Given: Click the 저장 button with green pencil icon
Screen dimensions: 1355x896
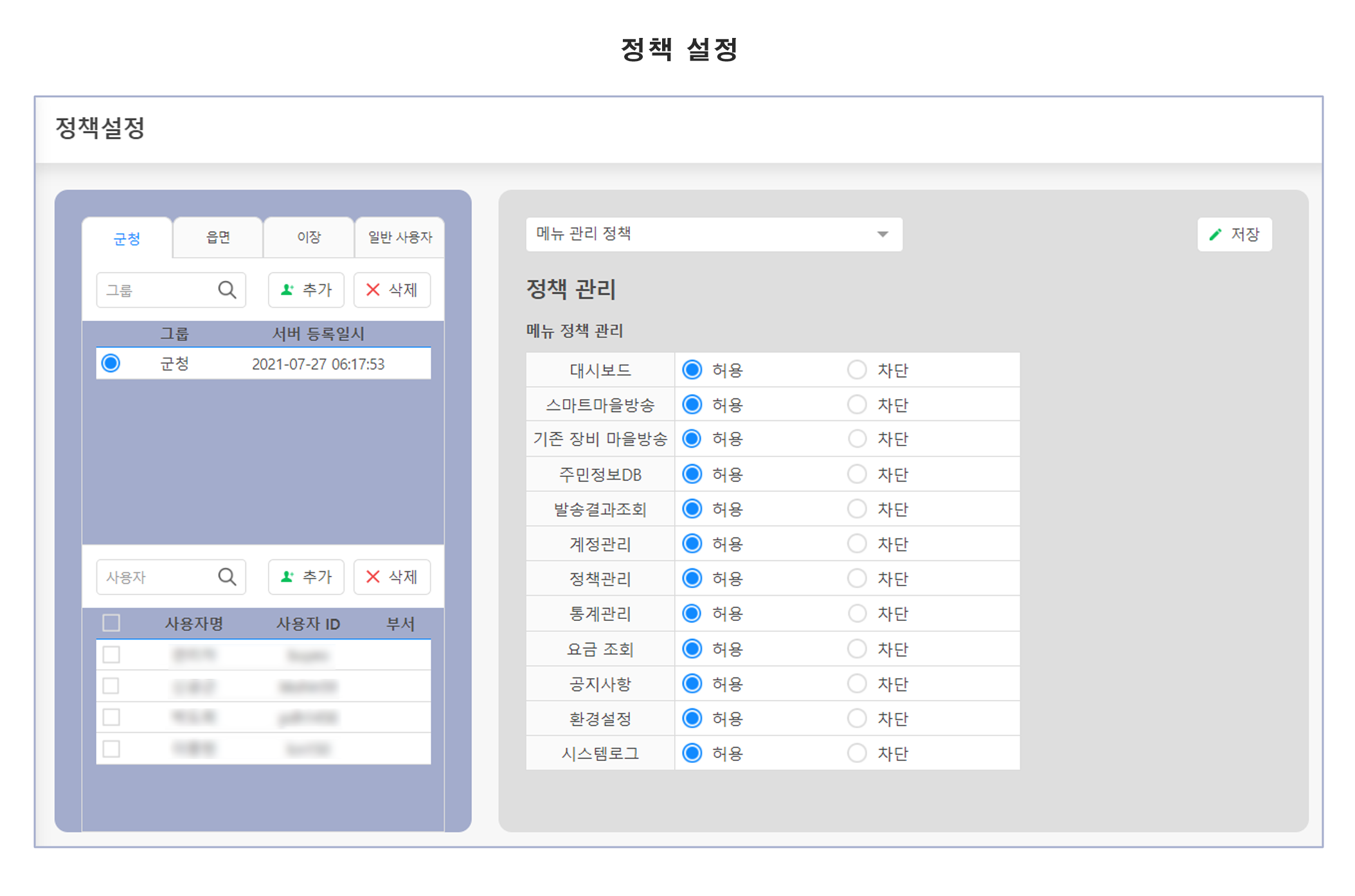Looking at the screenshot, I should click(x=1234, y=235).
